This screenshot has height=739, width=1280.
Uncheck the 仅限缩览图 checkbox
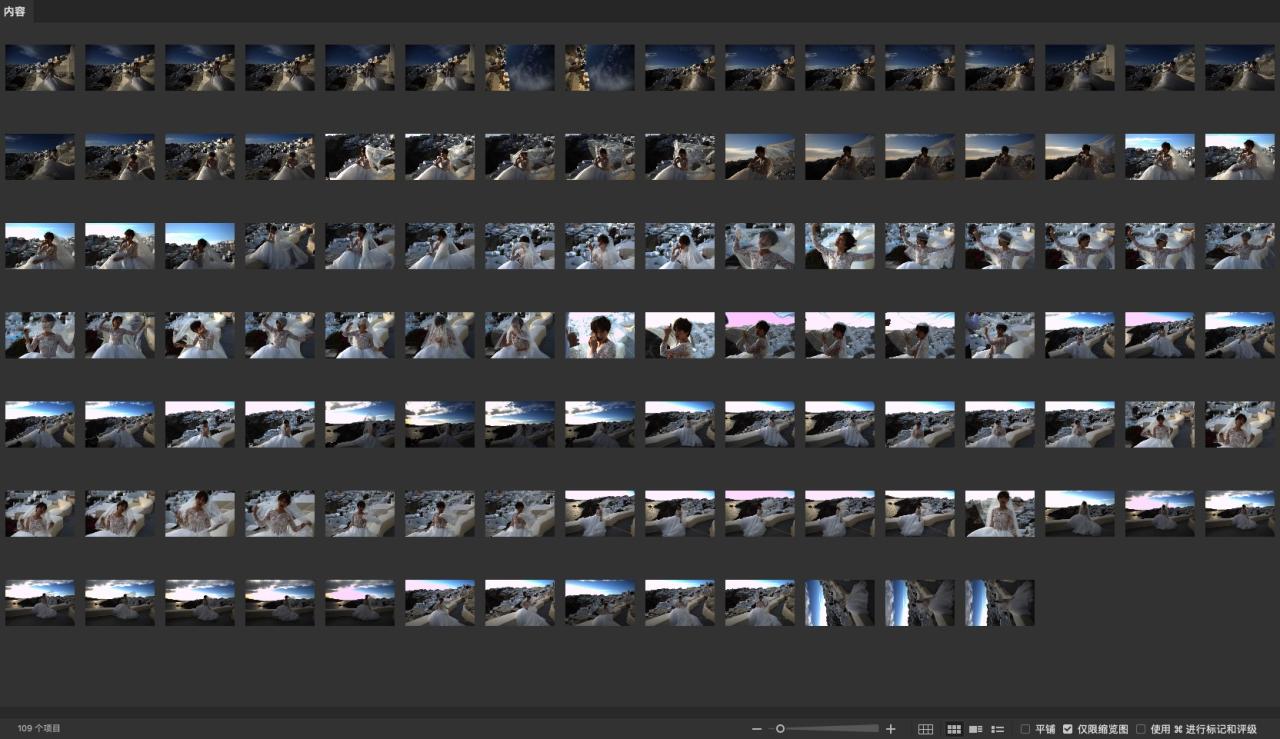pos(1068,729)
